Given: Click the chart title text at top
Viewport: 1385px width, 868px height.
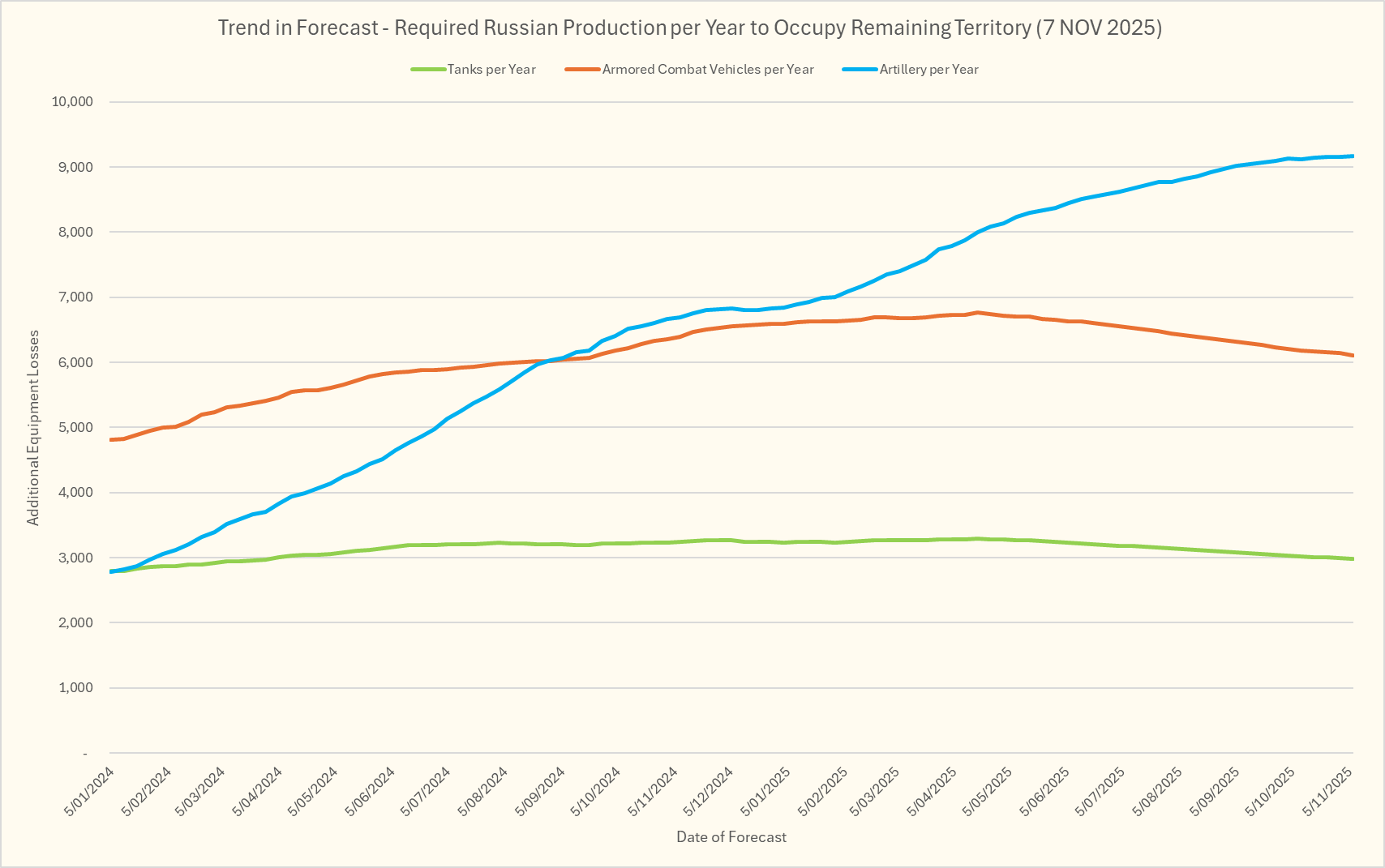Looking at the screenshot, I should tap(689, 28).
